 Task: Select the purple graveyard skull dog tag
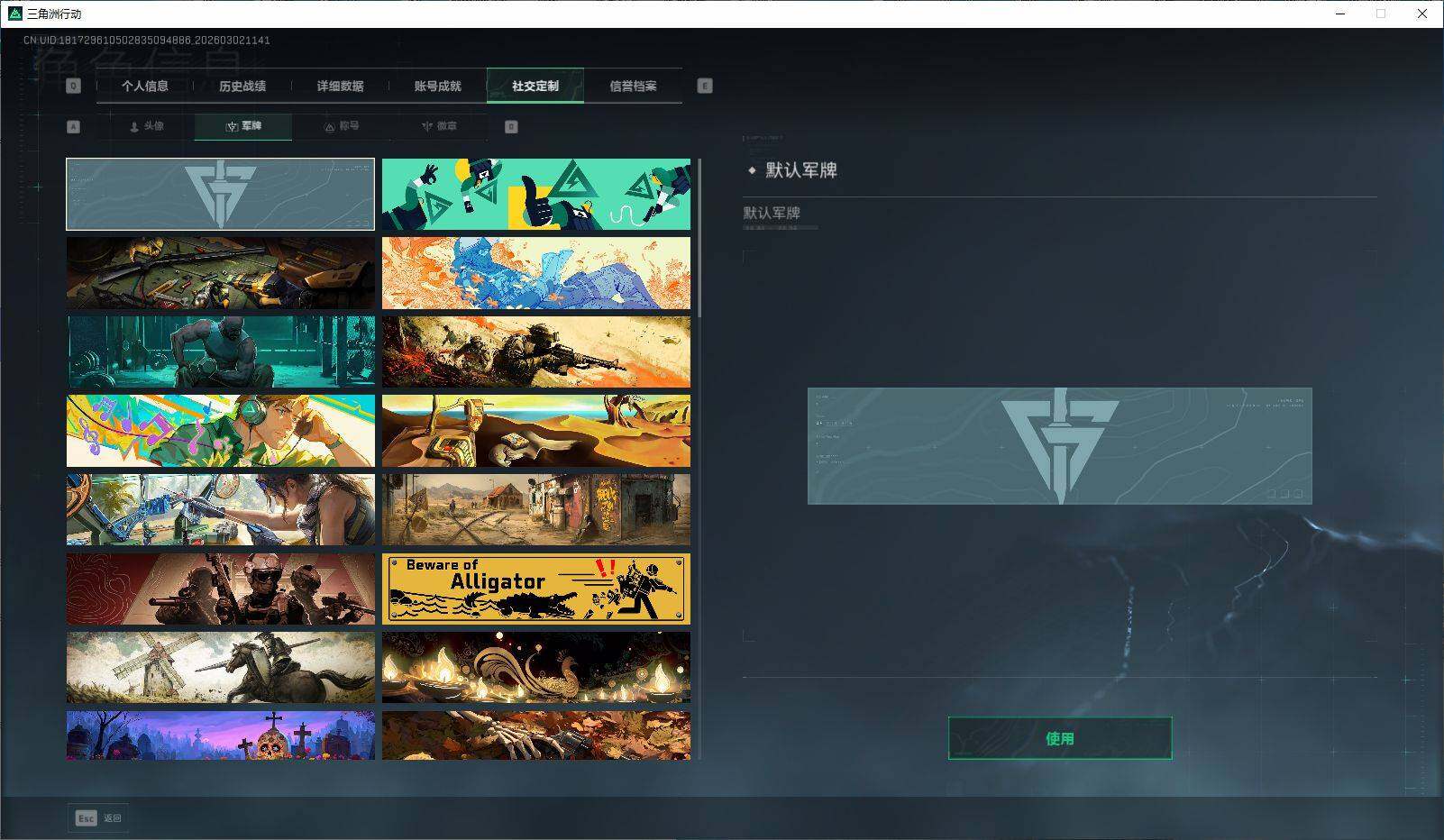tap(220, 735)
